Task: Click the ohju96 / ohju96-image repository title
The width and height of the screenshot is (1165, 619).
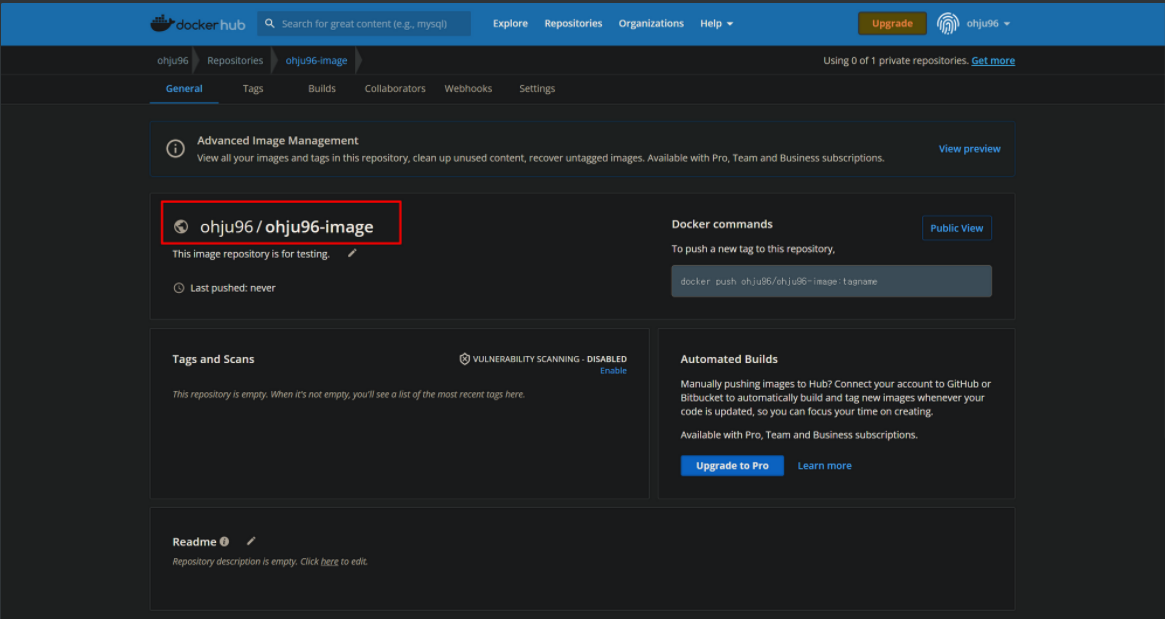Action: (x=287, y=227)
